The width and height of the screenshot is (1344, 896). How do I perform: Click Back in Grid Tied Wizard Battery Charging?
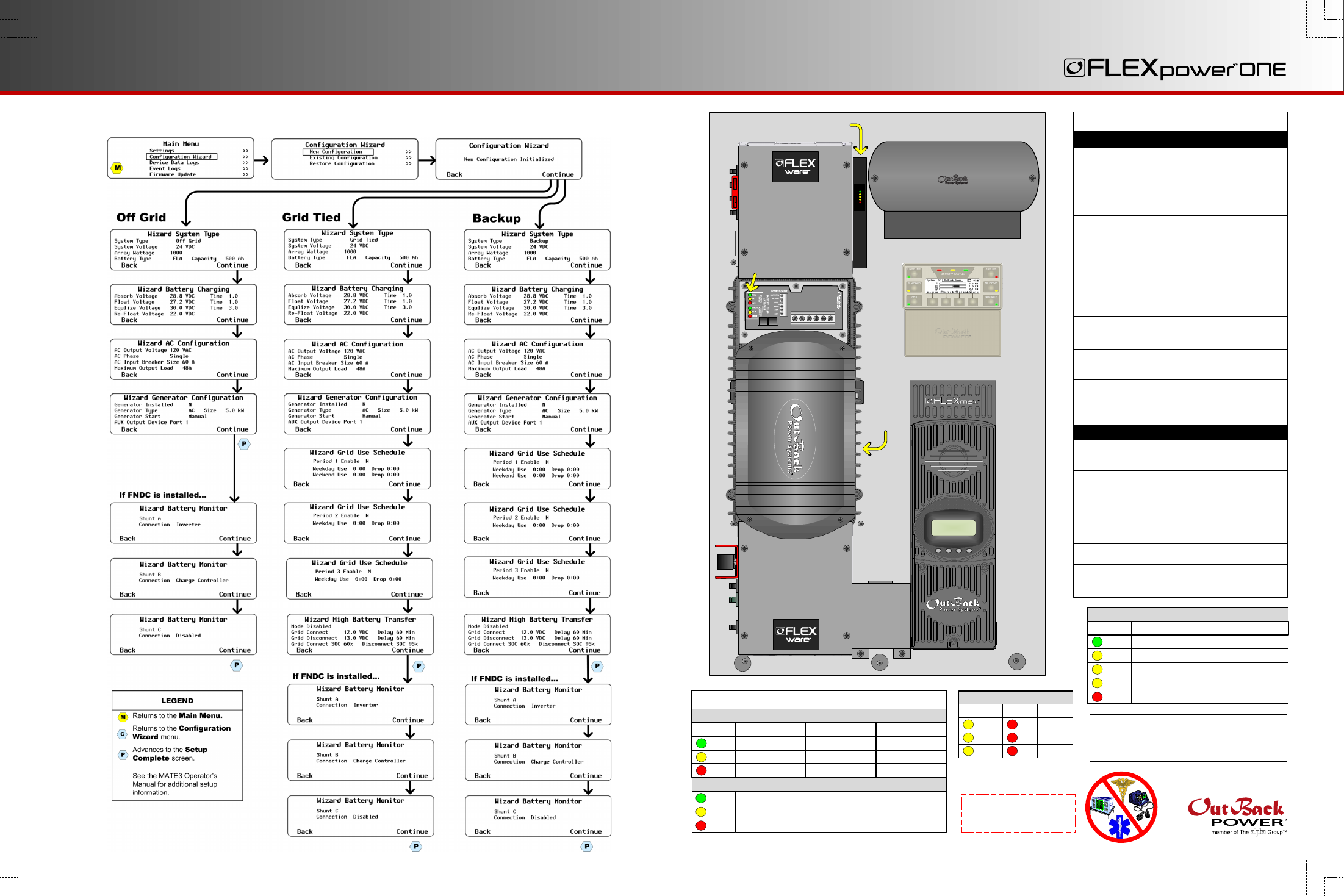pyautogui.click(x=303, y=320)
